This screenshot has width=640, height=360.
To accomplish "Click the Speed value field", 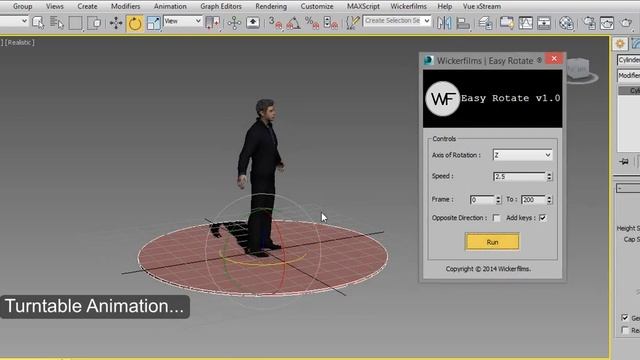I will tap(520, 176).
